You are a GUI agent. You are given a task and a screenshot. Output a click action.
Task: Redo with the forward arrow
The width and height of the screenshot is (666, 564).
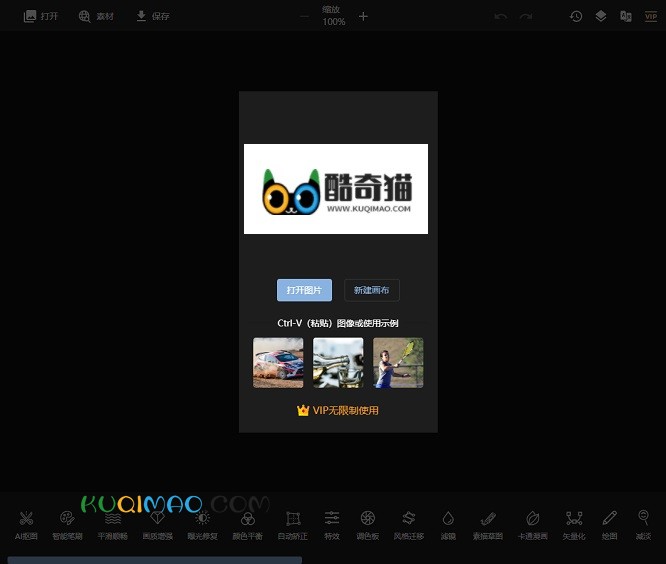526,17
